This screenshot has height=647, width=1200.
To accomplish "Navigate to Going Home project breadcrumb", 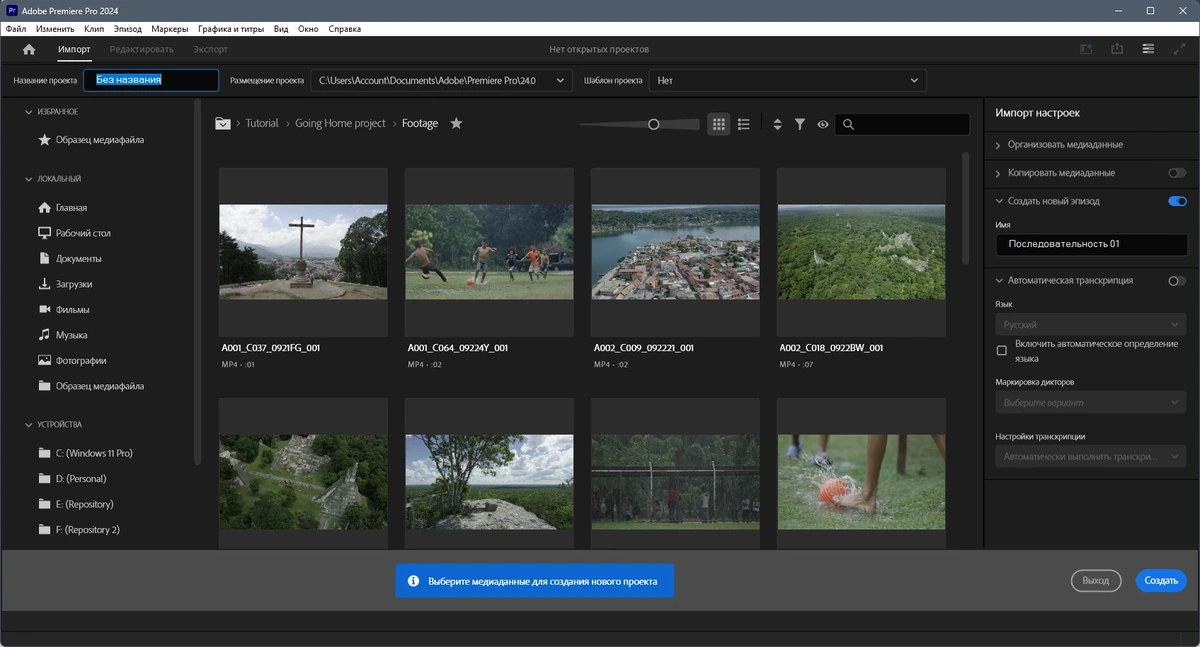I will point(340,124).
